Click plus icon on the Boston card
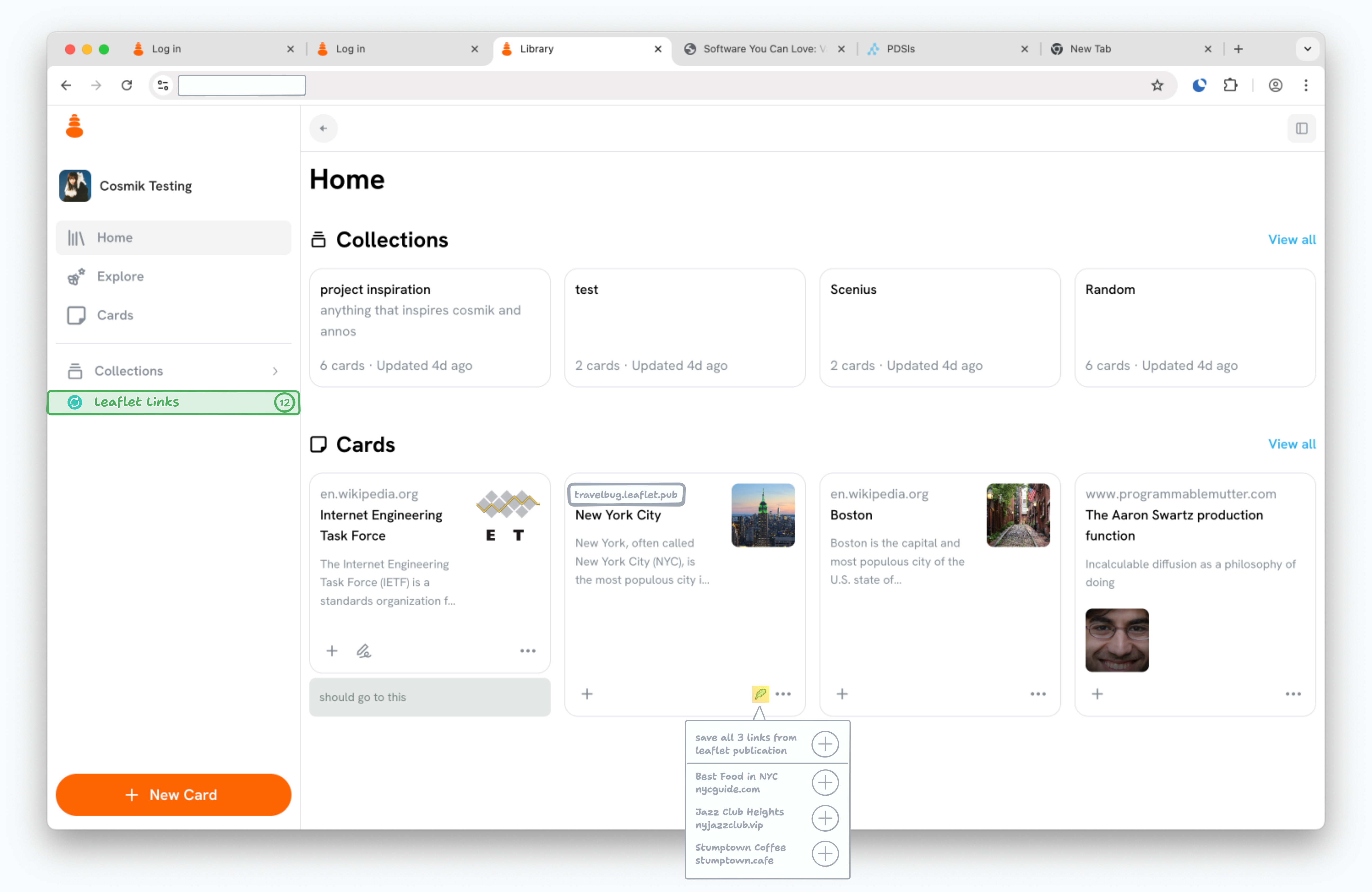This screenshot has height=892, width=1372. coord(842,694)
